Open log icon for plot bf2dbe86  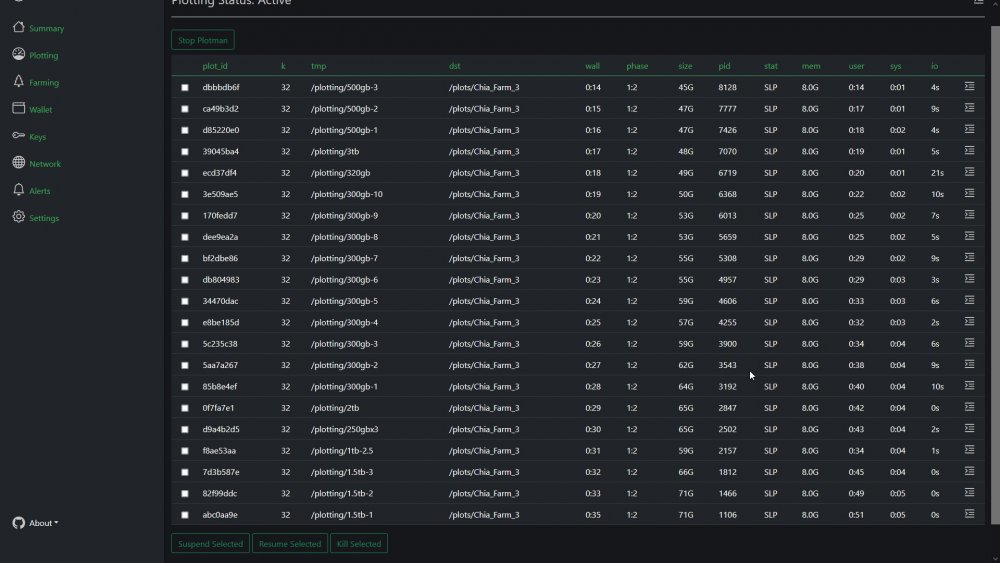(x=969, y=257)
